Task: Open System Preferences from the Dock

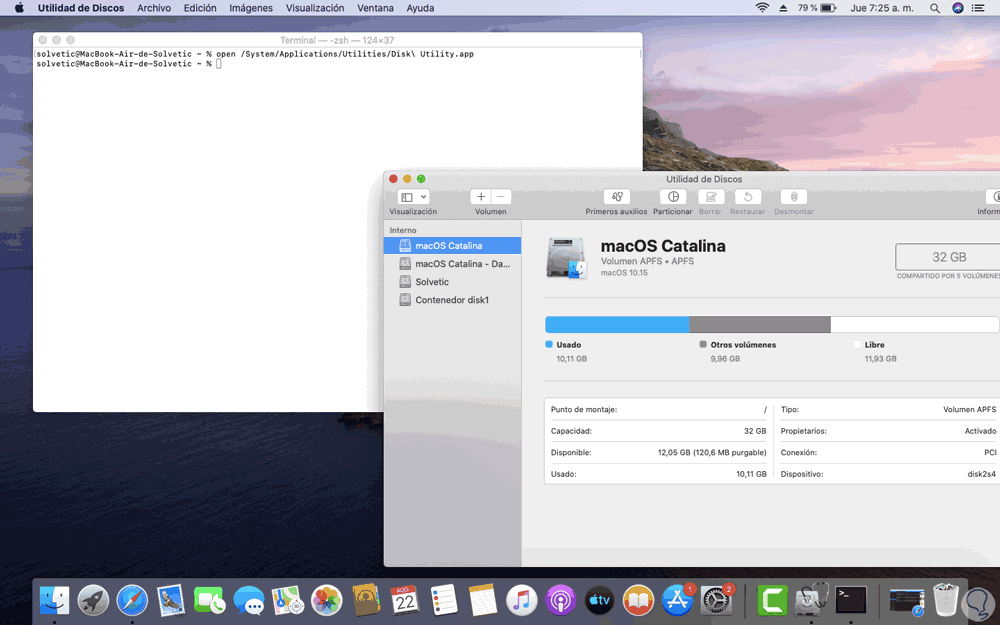Action: 717,600
